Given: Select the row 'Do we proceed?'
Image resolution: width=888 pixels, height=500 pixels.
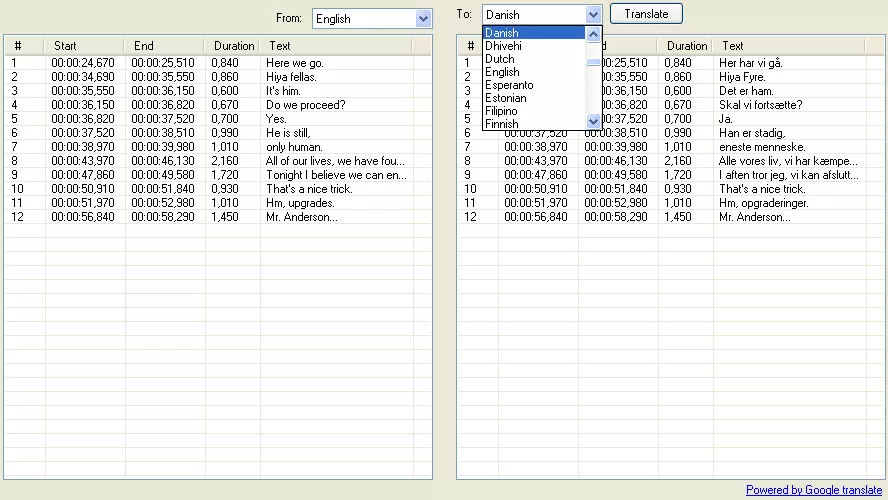Looking at the screenshot, I should (x=306, y=105).
